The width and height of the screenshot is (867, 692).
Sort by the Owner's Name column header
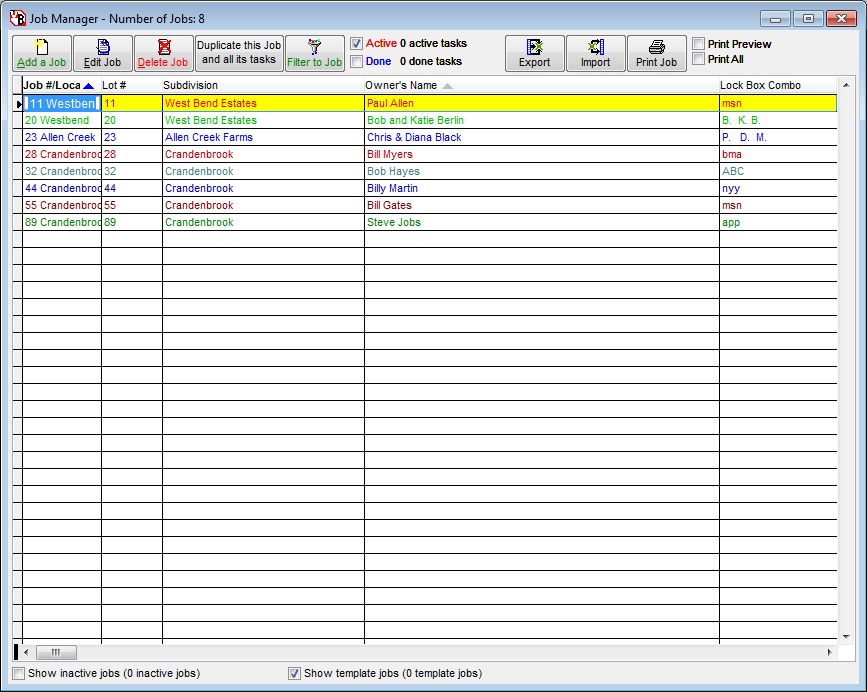click(401, 85)
